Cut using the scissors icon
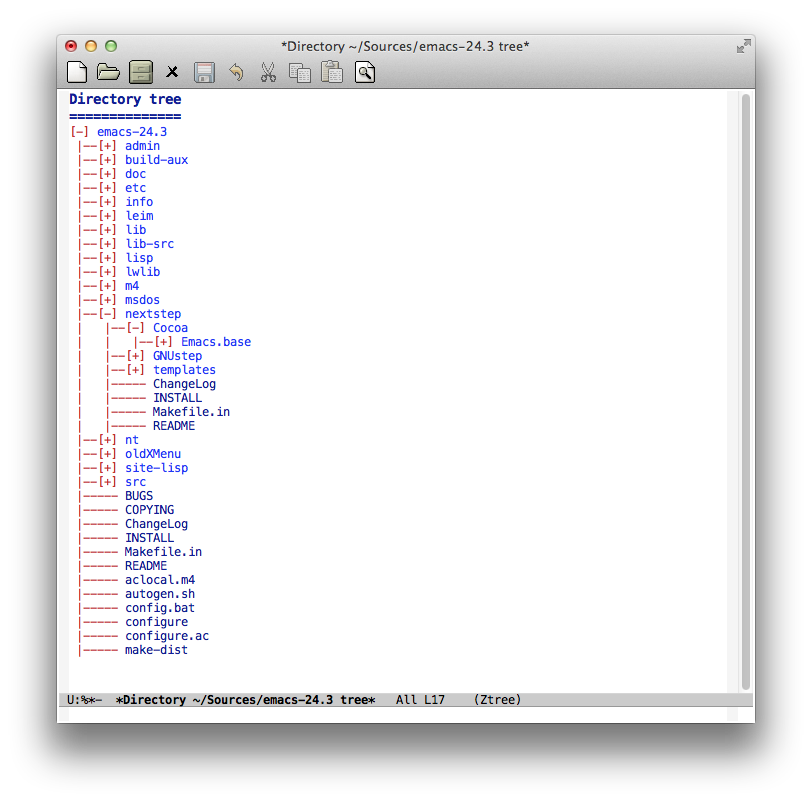This screenshot has height=802, width=812. click(268, 72)
